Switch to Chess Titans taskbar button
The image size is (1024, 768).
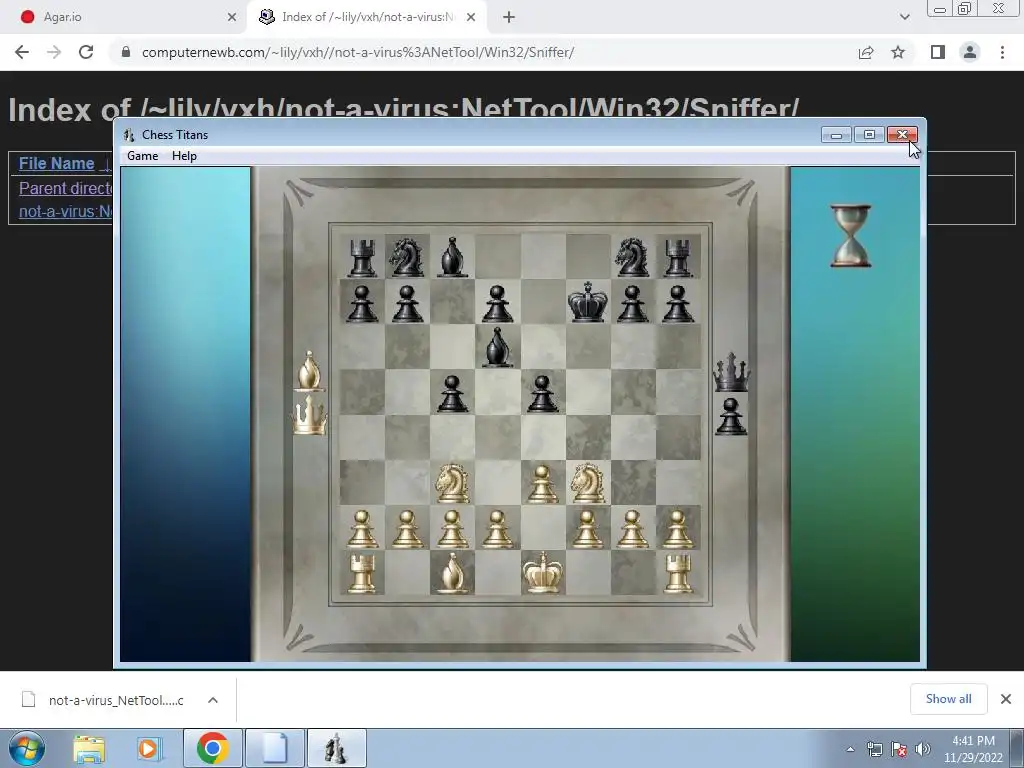336,748
